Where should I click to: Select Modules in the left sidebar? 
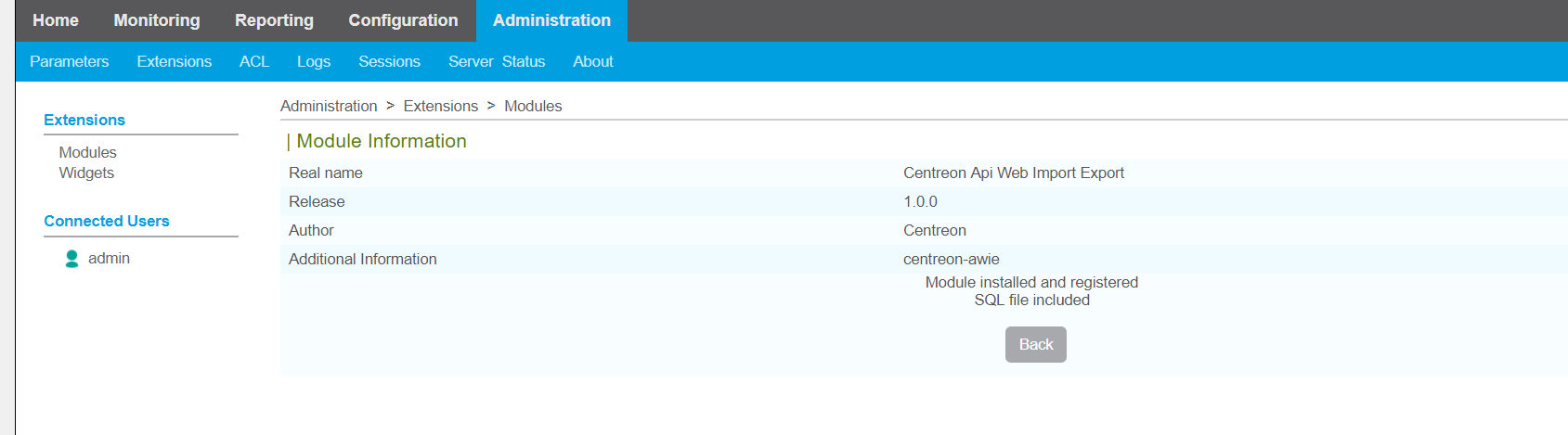(x=88, y=152)
